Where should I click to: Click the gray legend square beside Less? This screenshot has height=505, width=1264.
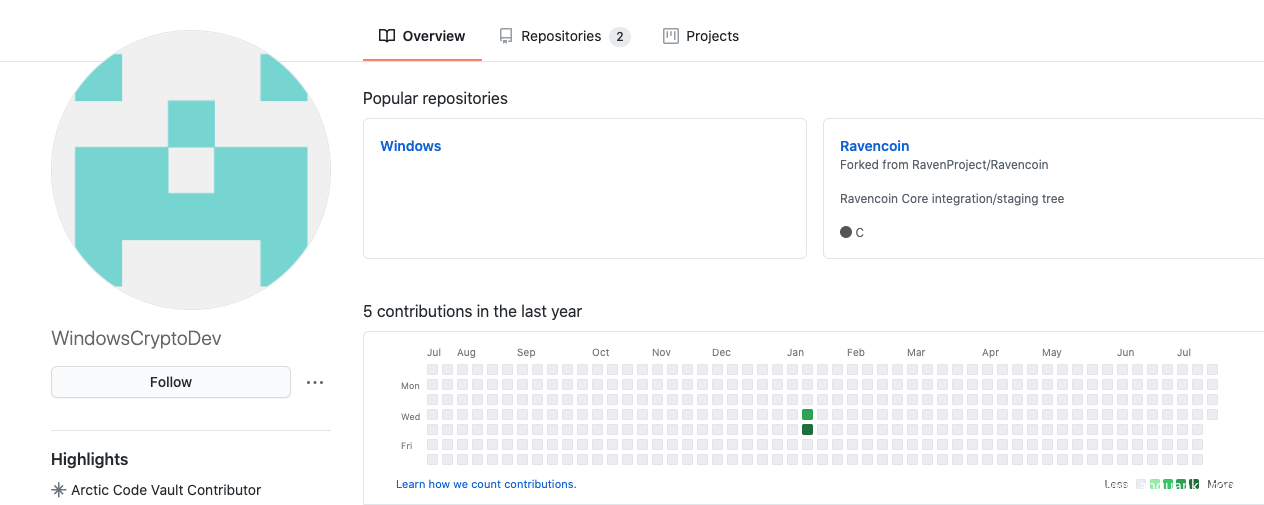click(x=1142, y=484)
